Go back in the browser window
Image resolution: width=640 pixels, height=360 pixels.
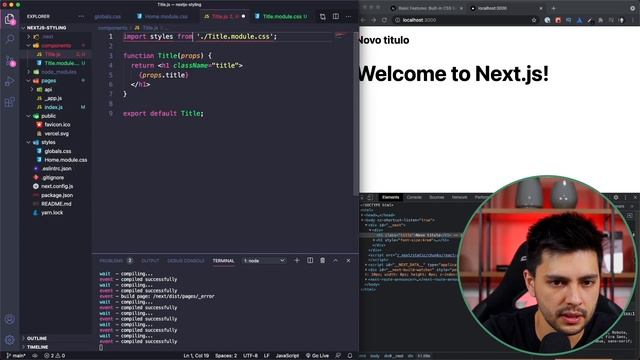(x=363, y=20)
